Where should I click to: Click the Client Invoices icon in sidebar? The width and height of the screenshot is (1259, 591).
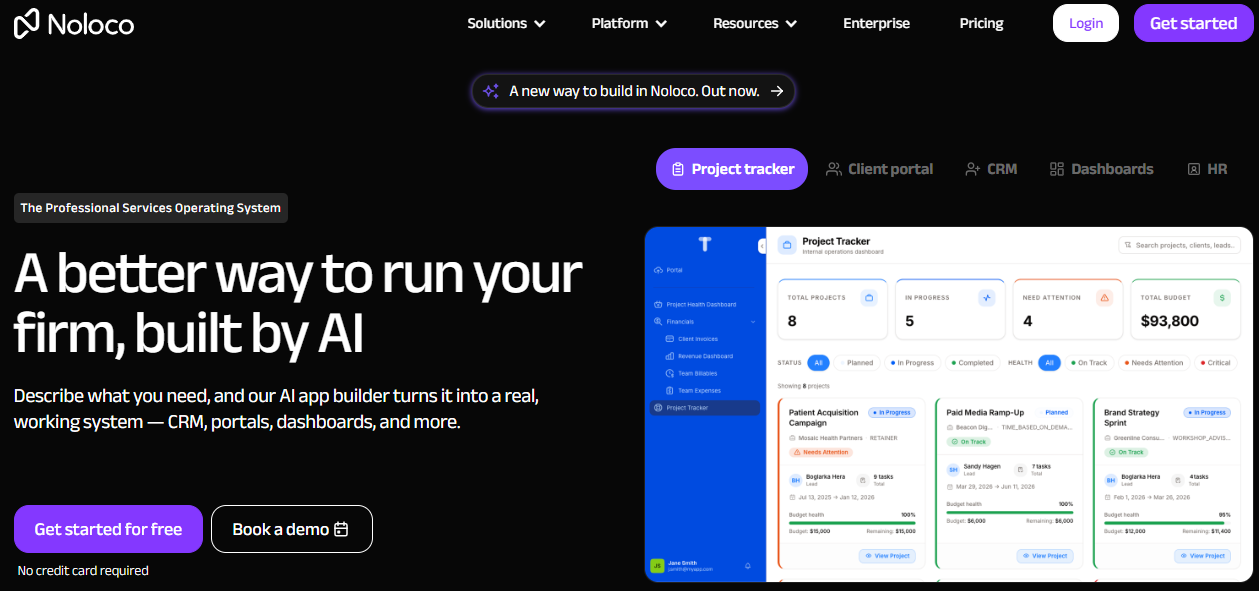669,339
